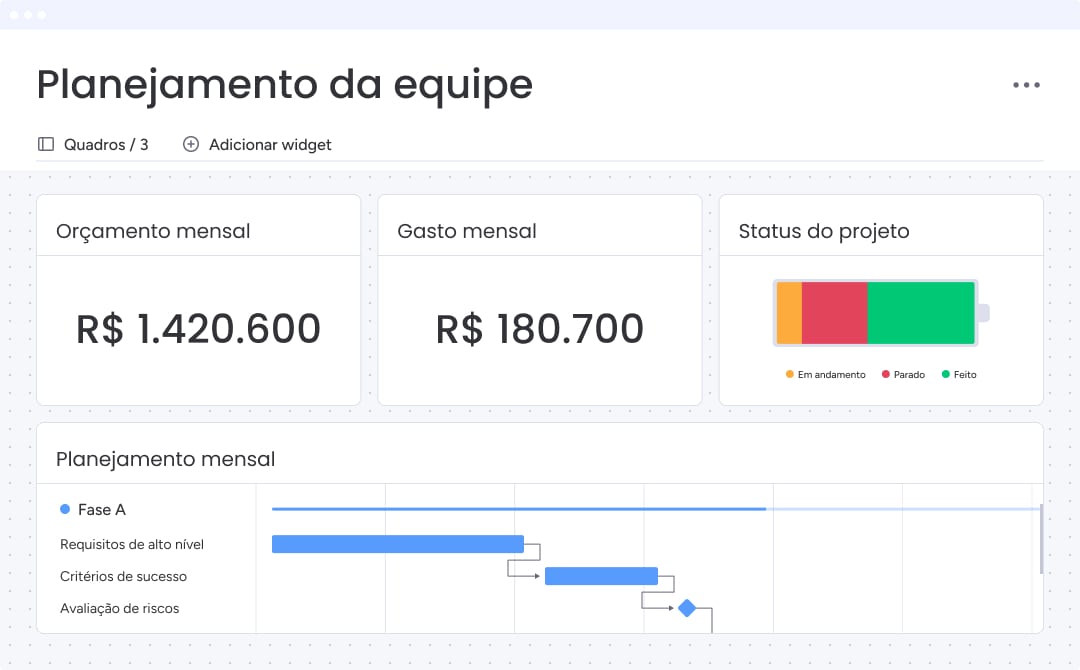The width and height of the screenshot is (1080, 670).
Task: Click the green Feito battery segment
Action: click(921, 312)
